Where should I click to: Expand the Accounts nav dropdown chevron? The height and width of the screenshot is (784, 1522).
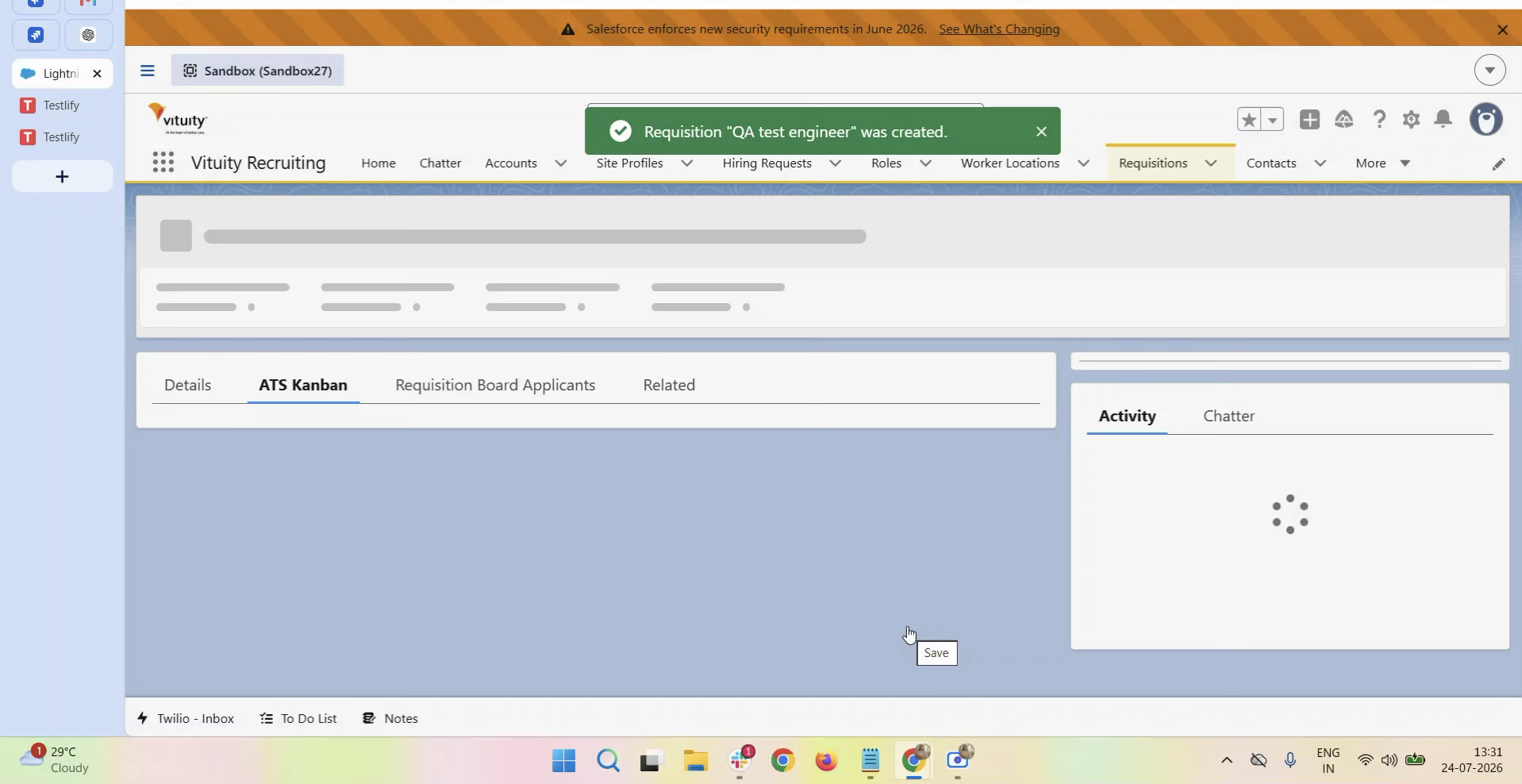pyautogui.click(x=561, y=163)
